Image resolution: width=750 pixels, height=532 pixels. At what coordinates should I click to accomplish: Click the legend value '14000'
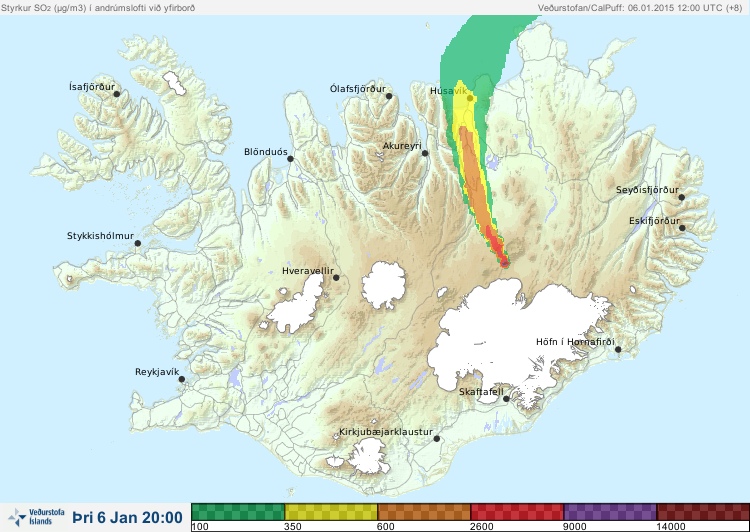pos(671,527)
